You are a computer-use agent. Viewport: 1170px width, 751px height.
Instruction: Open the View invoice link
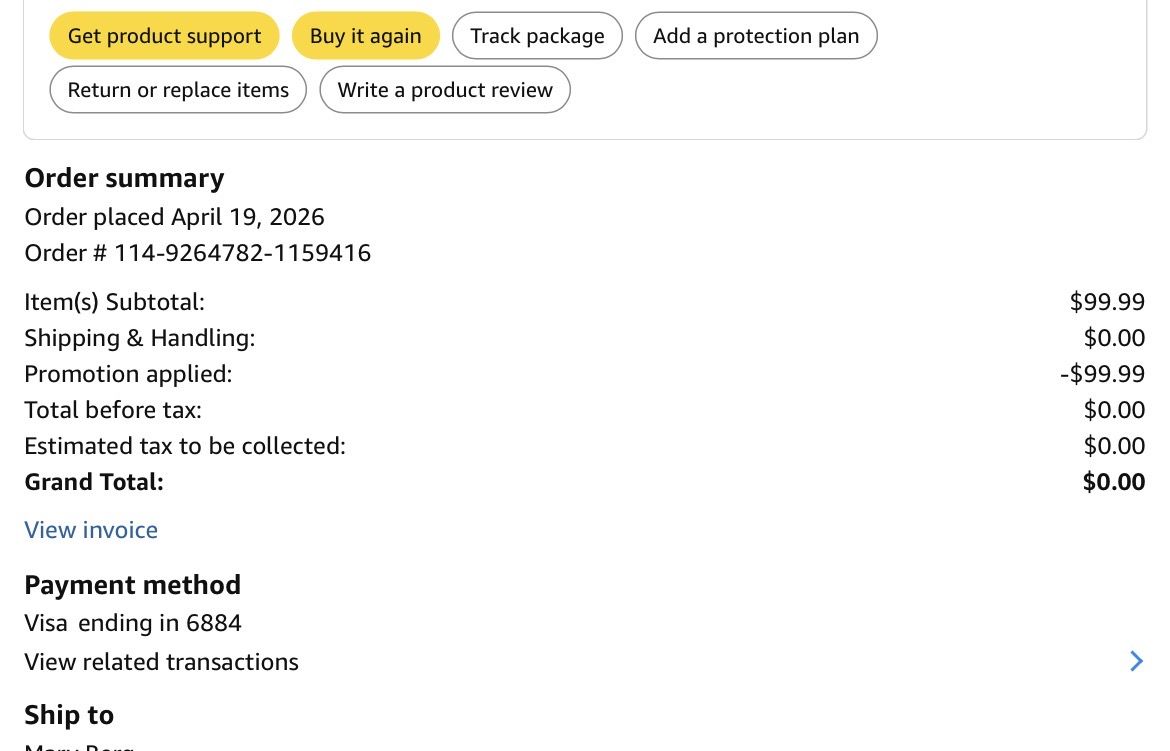(91, 530)
